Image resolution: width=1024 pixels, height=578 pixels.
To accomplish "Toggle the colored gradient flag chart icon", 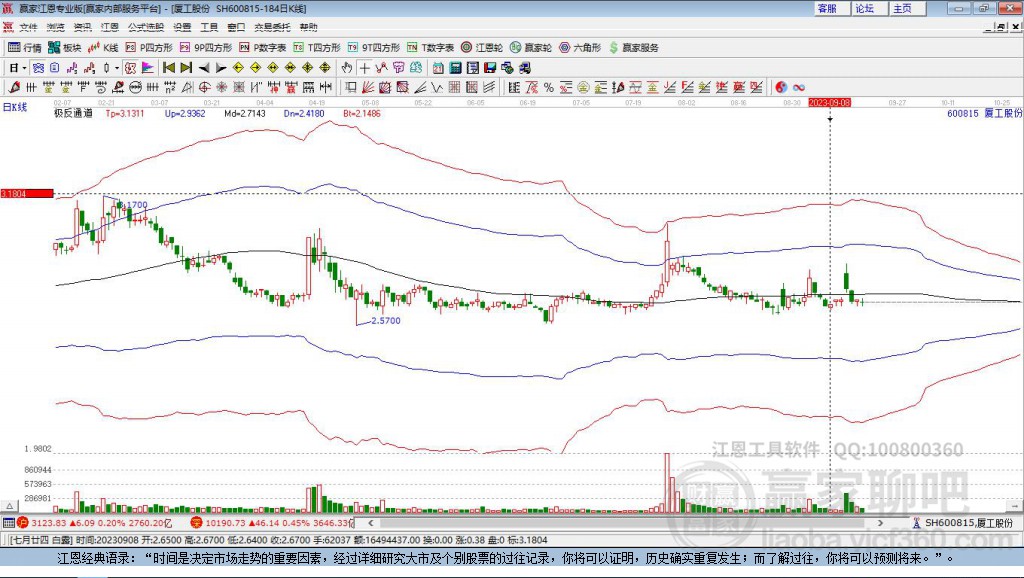I will [148, 68].
